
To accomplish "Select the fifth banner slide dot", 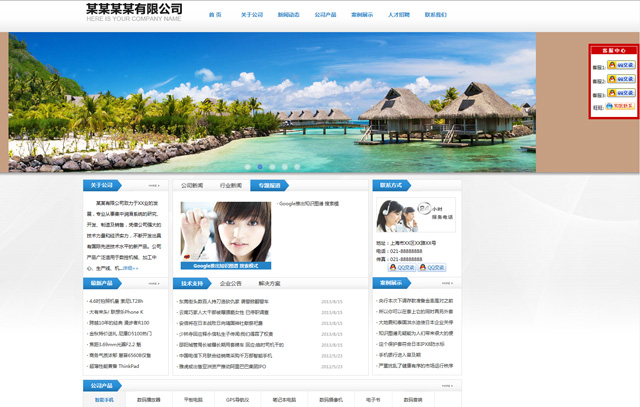I will click(297, 167).
